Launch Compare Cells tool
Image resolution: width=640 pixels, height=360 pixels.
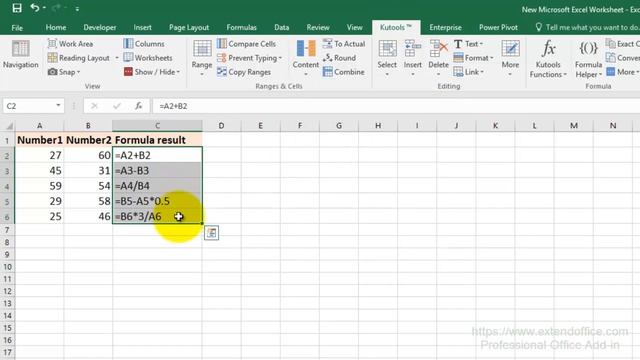point(246,44)
